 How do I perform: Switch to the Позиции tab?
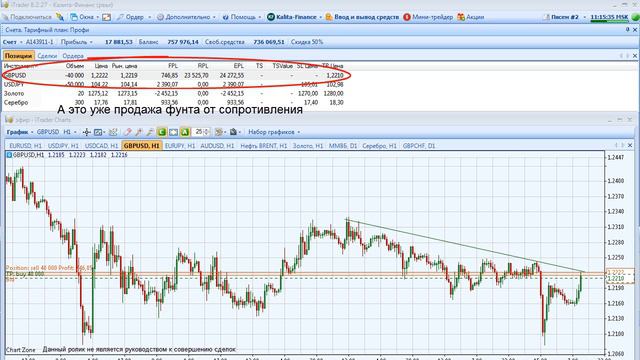(18, 56)
